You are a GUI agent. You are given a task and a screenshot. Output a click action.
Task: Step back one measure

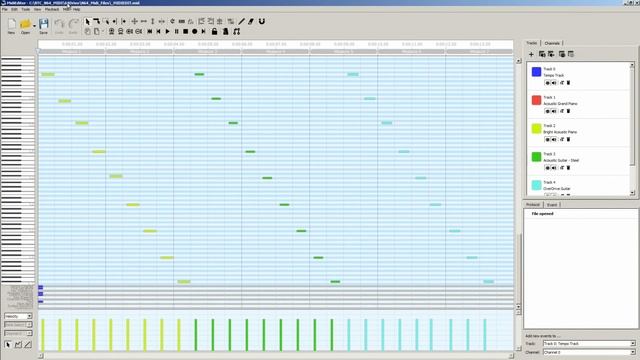[x=159, y=31]
